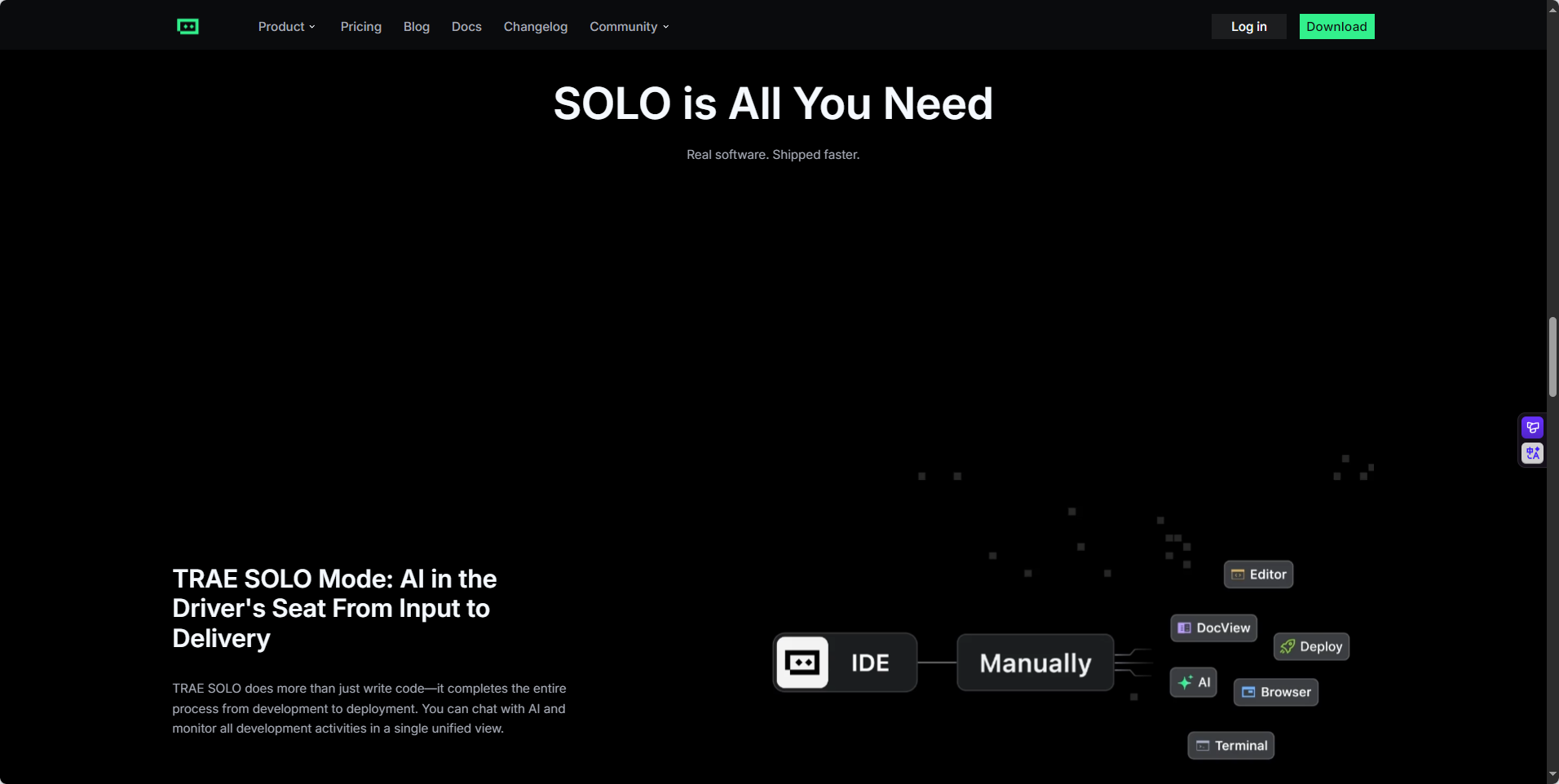Click the Browser chip in the diagram

tap(1275, 692)
